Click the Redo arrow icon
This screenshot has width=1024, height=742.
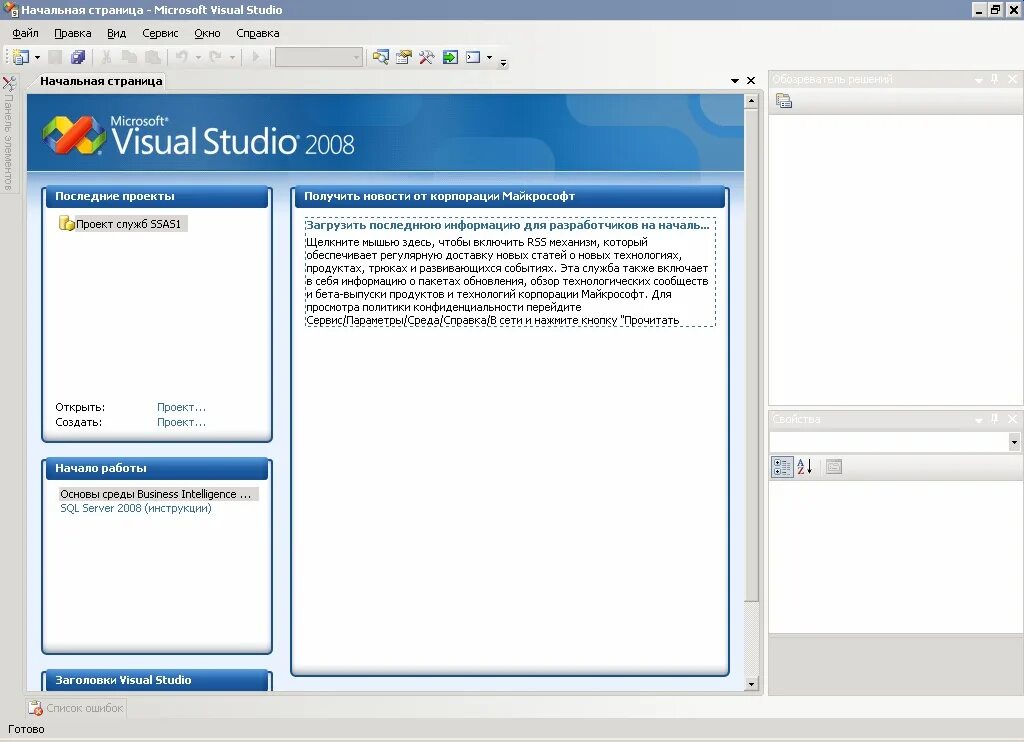[216, 57]
